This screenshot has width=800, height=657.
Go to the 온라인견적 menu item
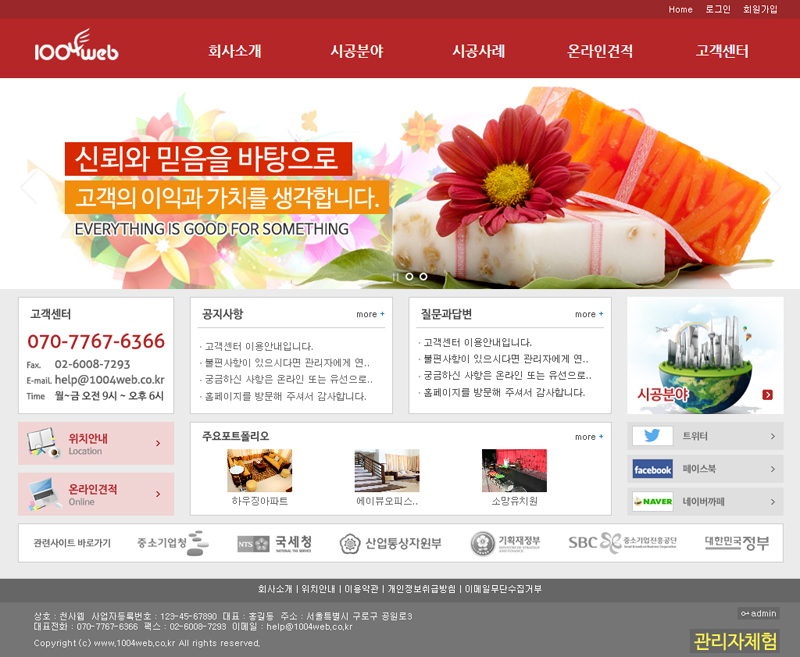(x=600, y=51)
